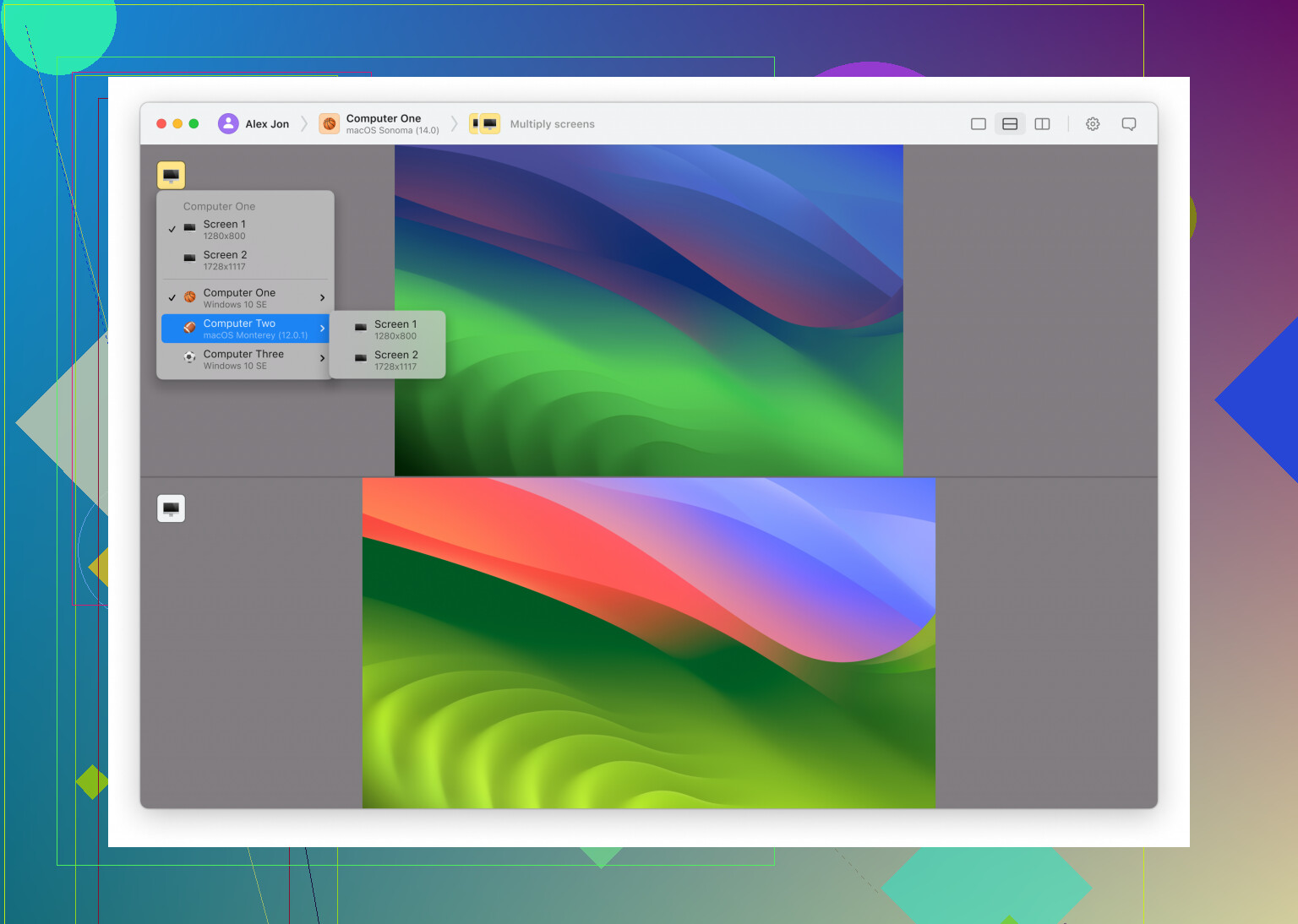
Task: Select checked Screen 1 1280x800 under Computer One
Action: pos(225,230)
